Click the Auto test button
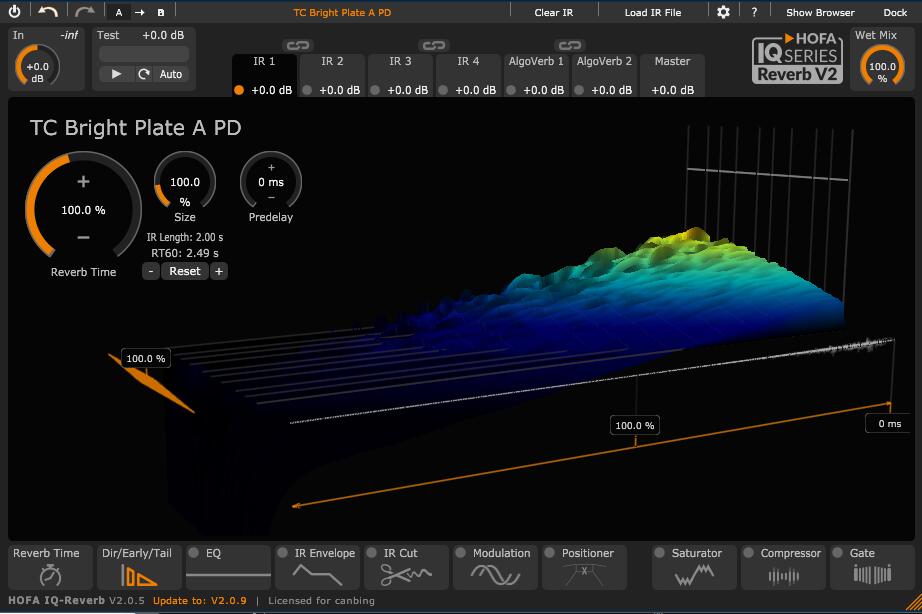Screen dimensions: 922x614 171,74
